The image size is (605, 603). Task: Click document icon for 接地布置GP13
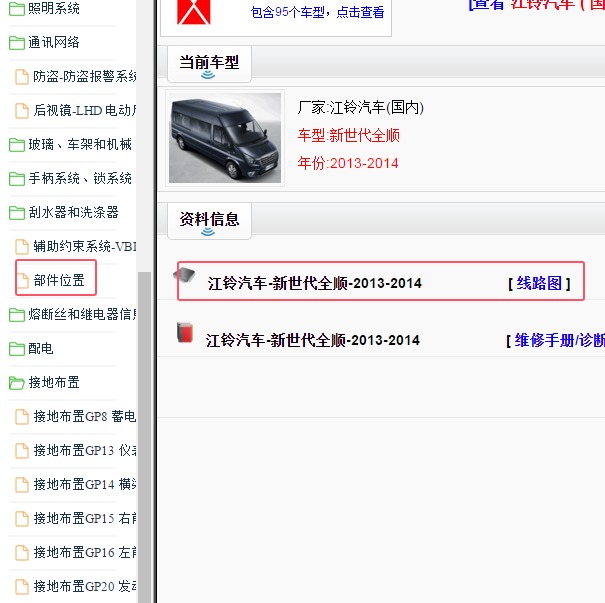[x=22, y=451]
